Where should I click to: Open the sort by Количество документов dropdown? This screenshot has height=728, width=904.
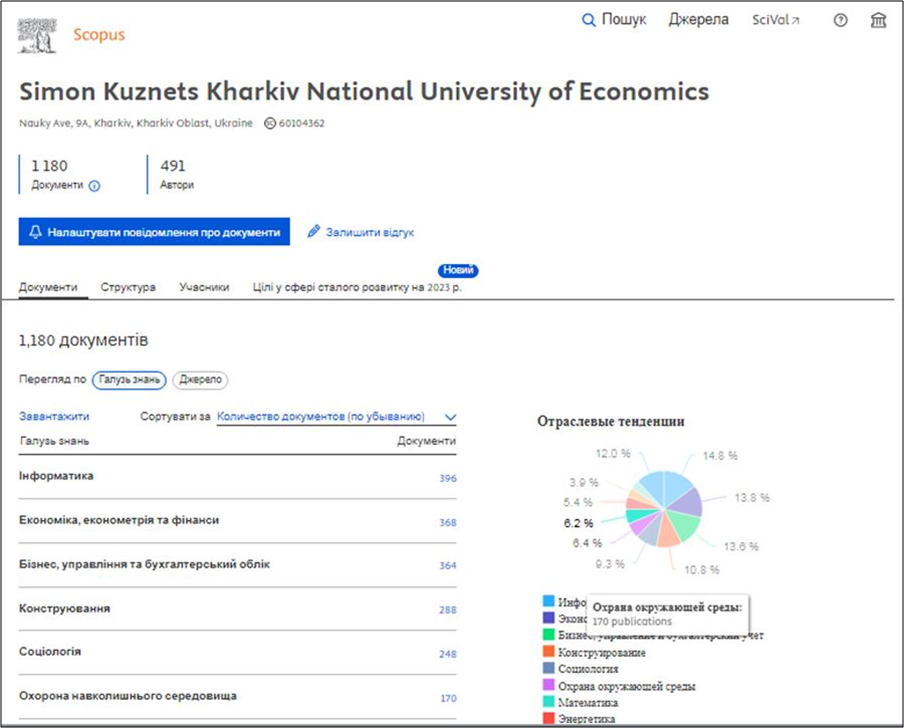pos(321,417)
